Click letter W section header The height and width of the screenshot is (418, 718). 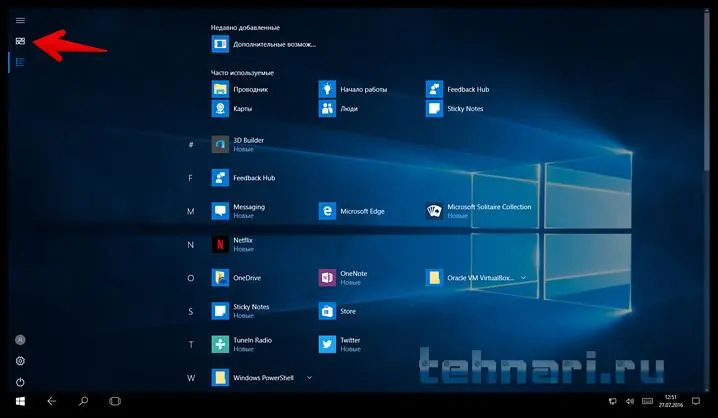pos(190,378)
